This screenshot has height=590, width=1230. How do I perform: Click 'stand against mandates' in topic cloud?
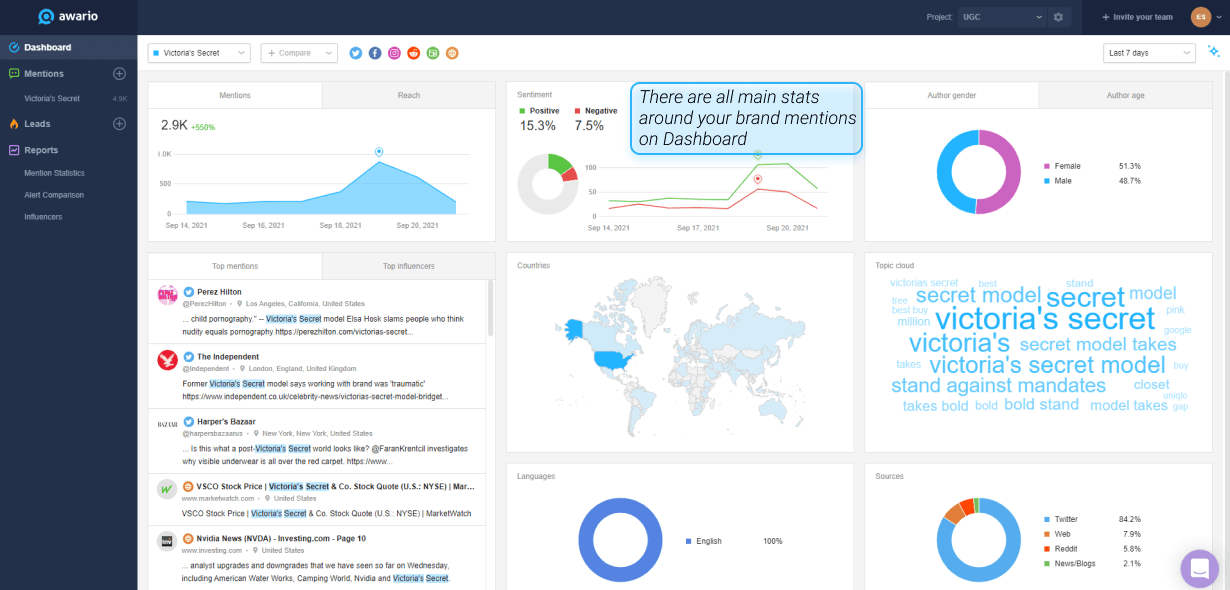point(998,386)
